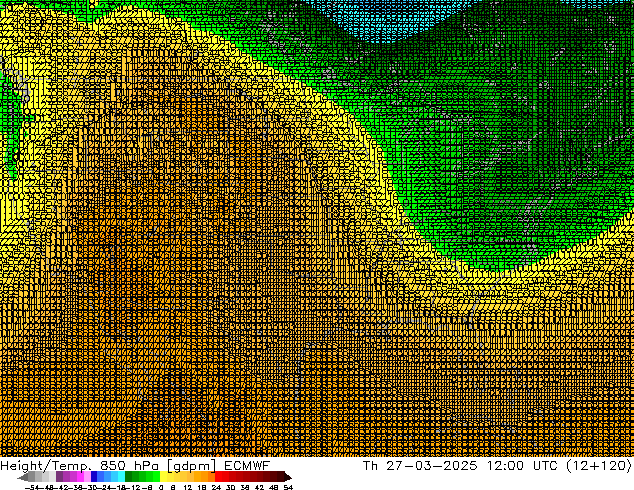
Task: Click the date "Th 27-03-2025"
Action: click(x=420, y=465)
